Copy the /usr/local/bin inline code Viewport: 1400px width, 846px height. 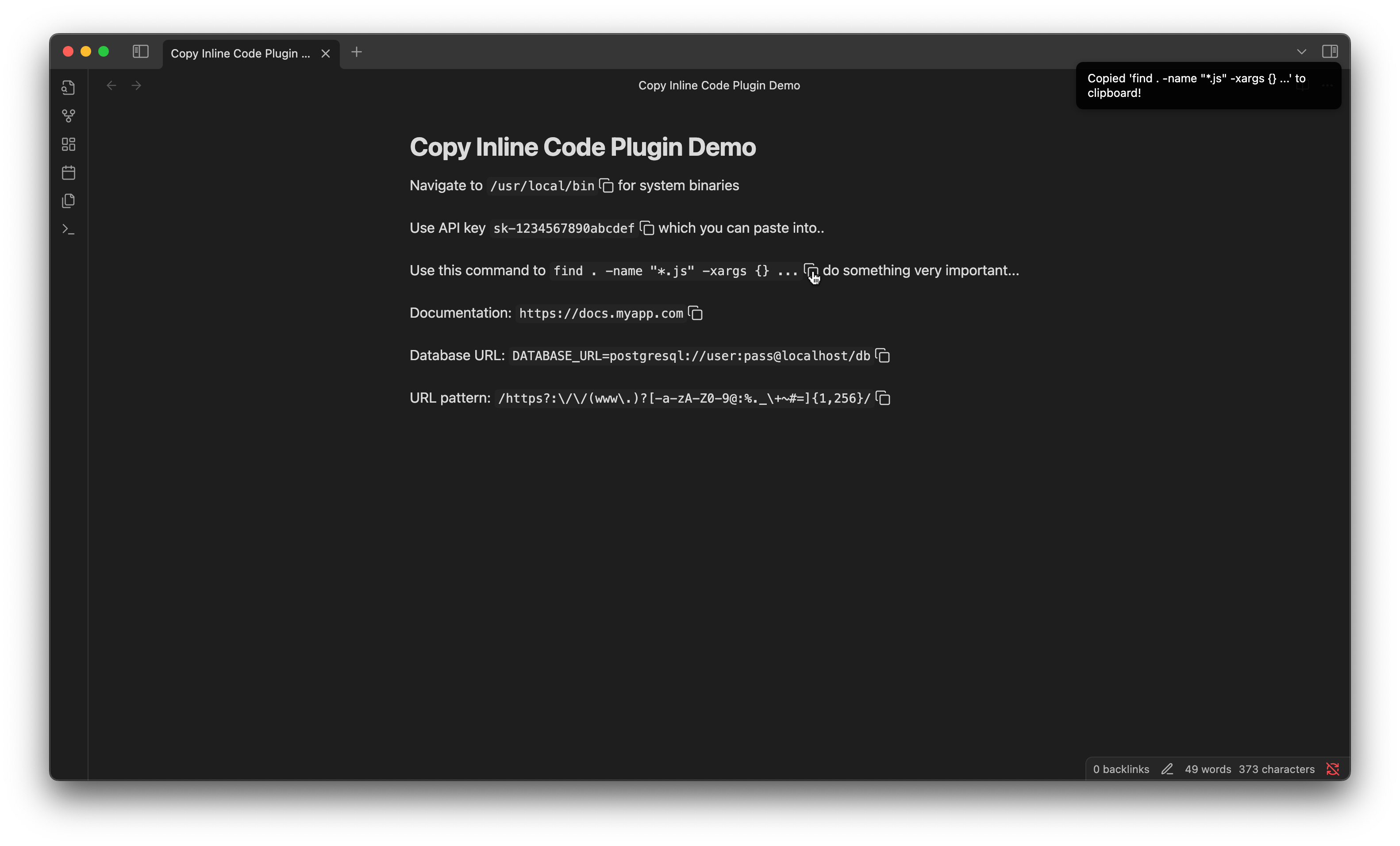click(x=606, y=186)
